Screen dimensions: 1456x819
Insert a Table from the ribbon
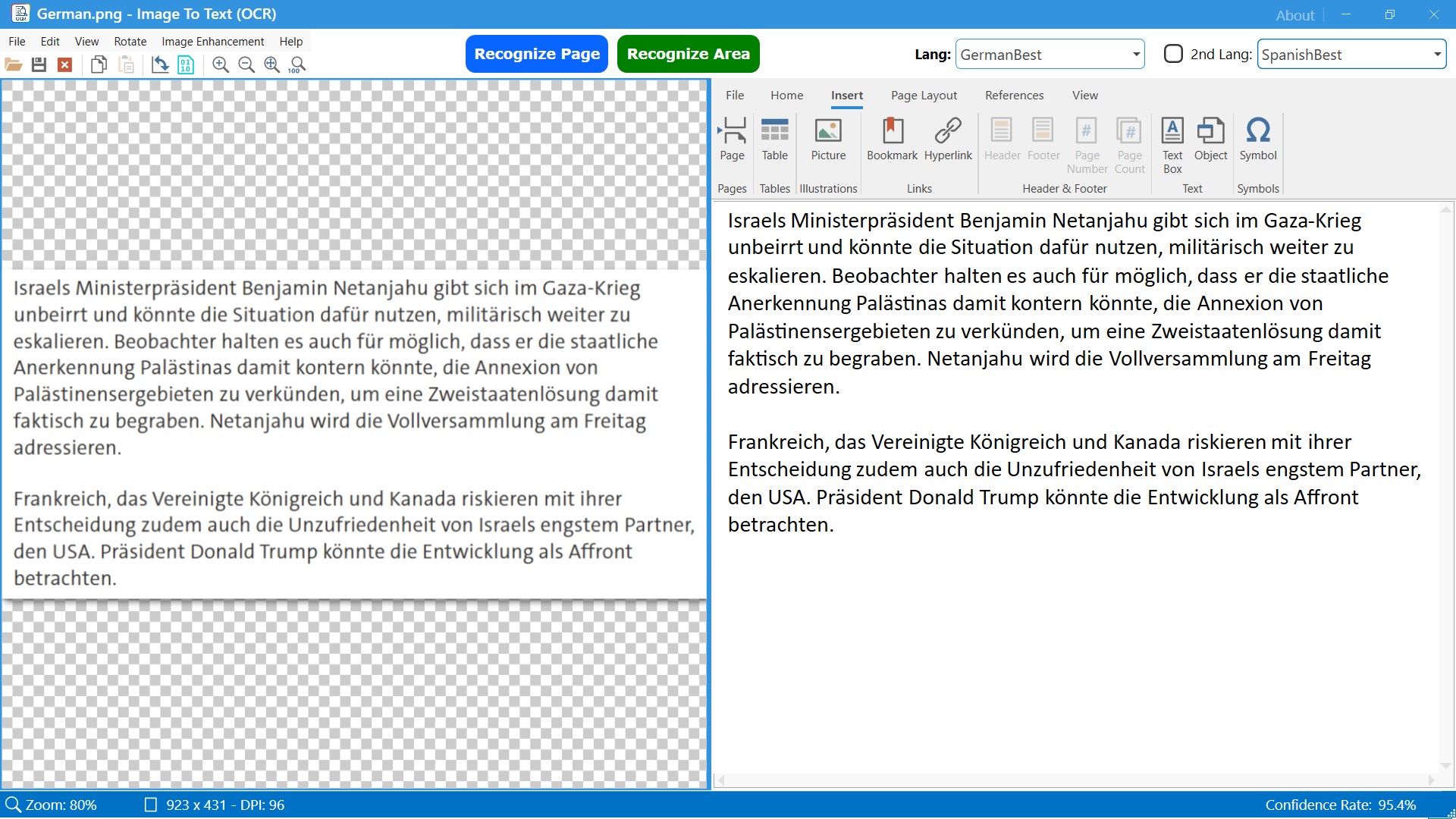point(774,140)
